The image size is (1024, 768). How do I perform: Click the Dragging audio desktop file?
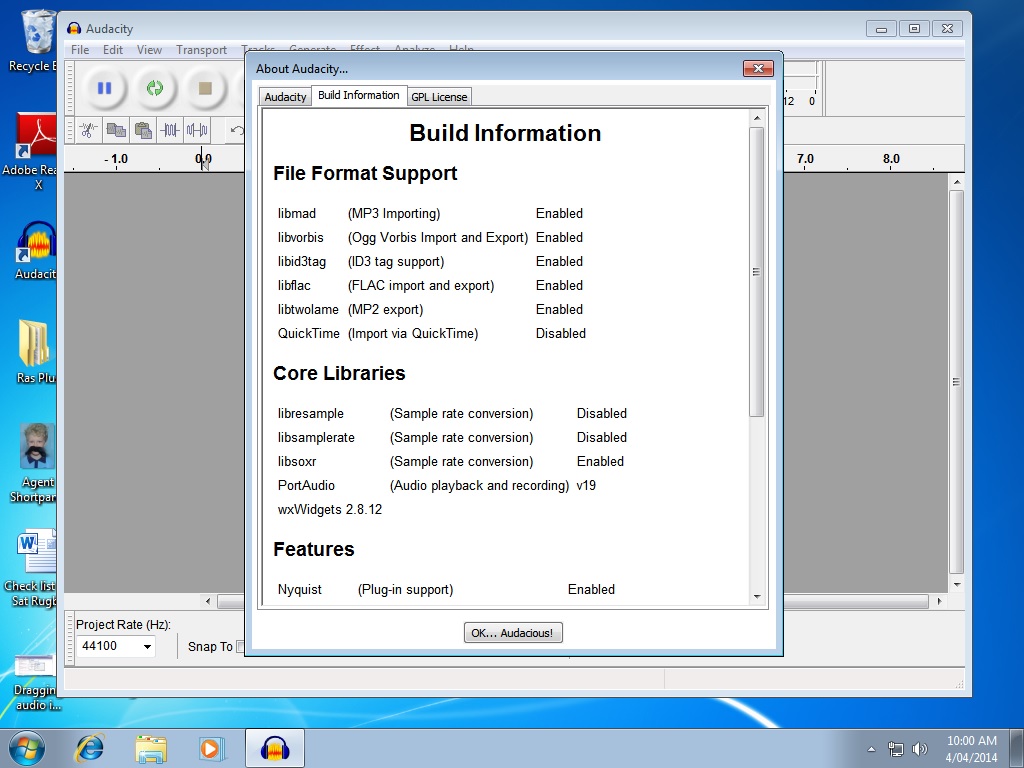point(35,683)
